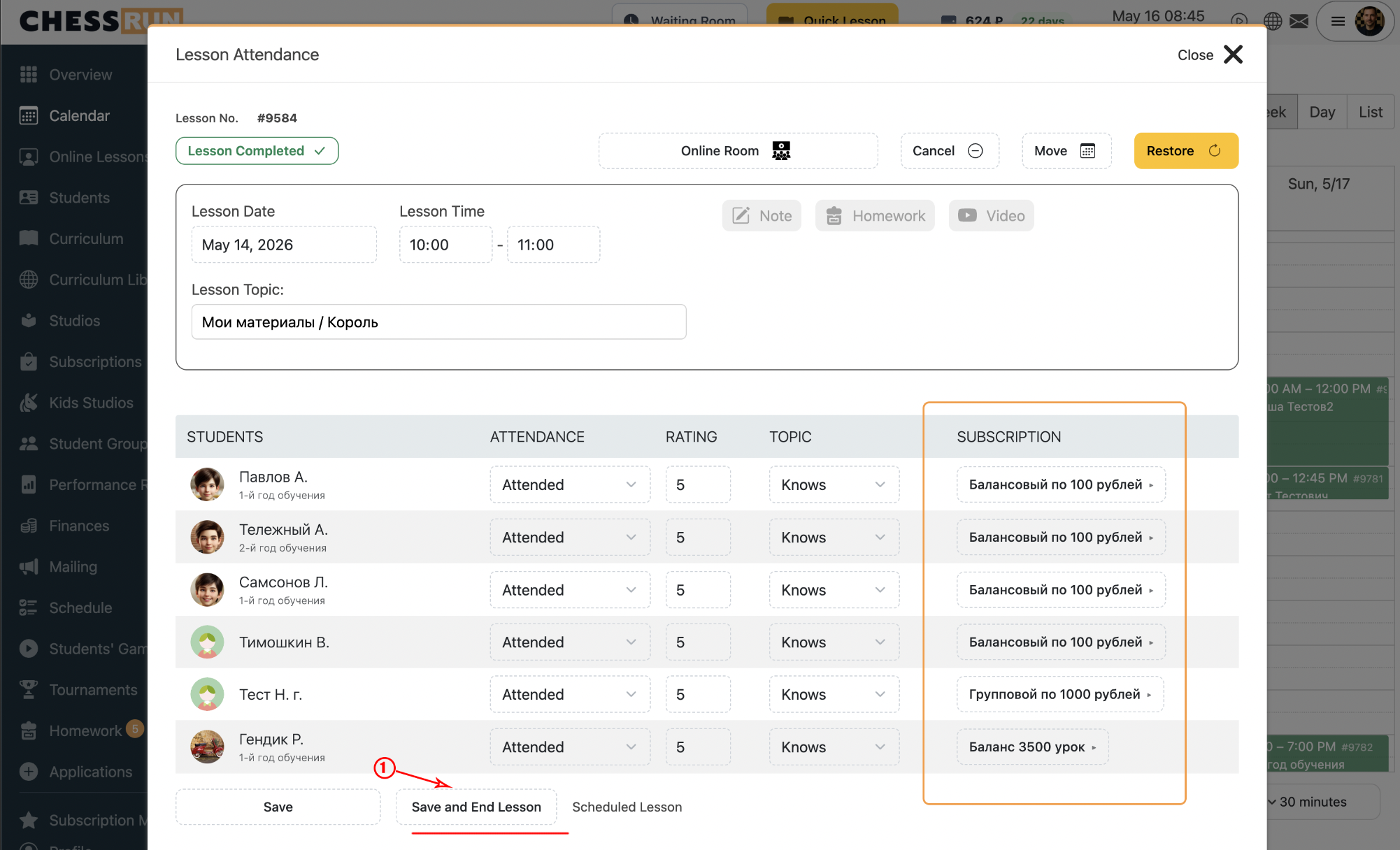This screenshot has width=1400, height=850.
Task: Click avatar of student Гендик Р.
Action: pos(207,747)
